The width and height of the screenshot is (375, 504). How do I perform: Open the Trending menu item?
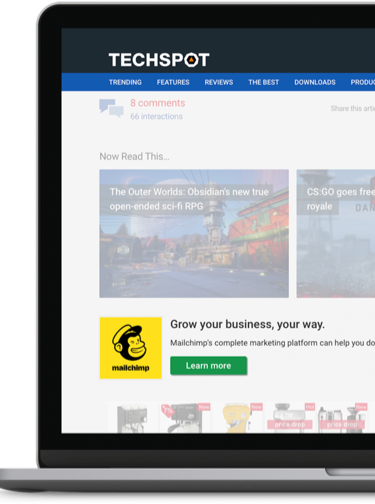[x=125, y=82]
